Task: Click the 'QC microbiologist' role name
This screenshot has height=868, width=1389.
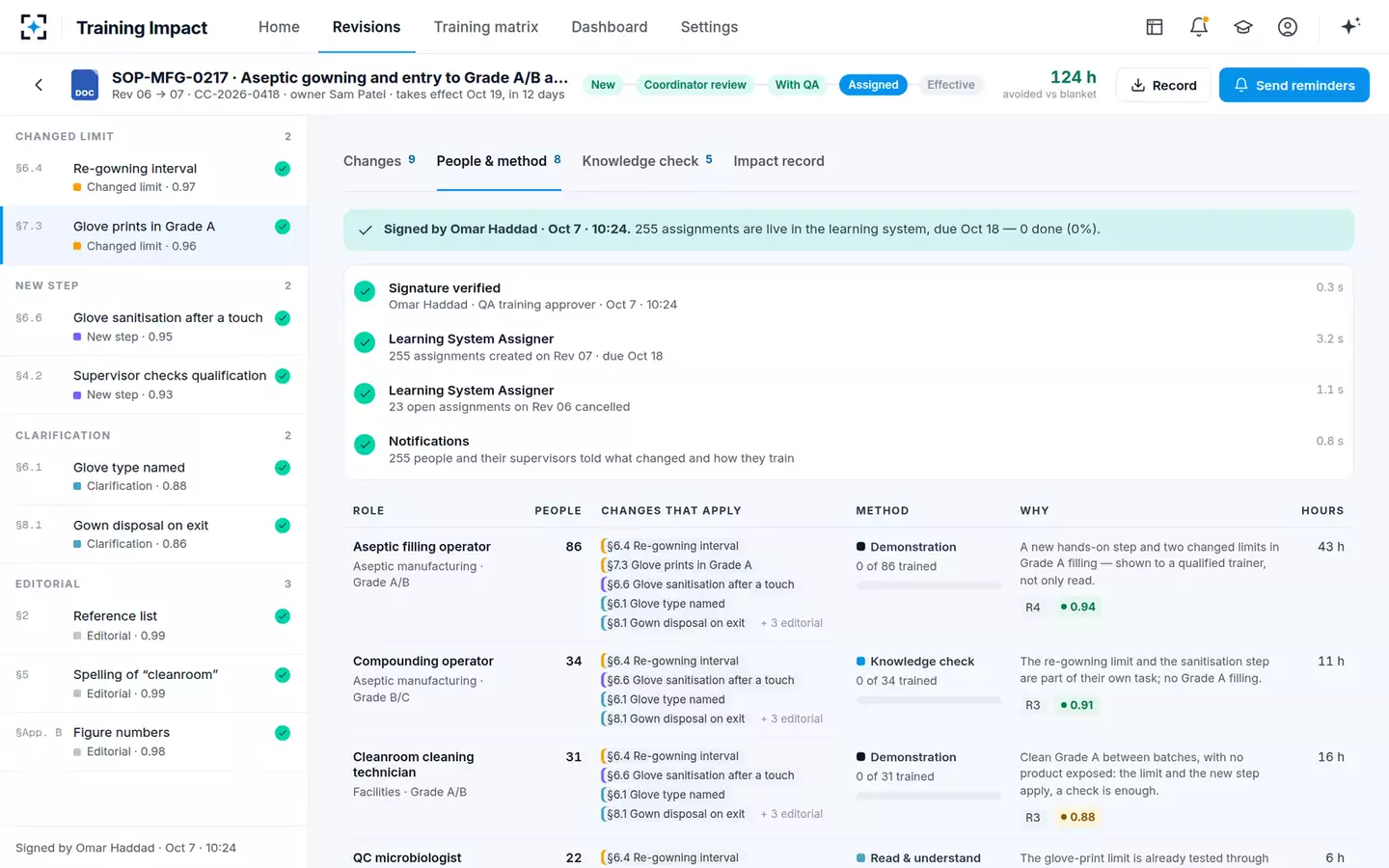Action: [x=407, y=857]
